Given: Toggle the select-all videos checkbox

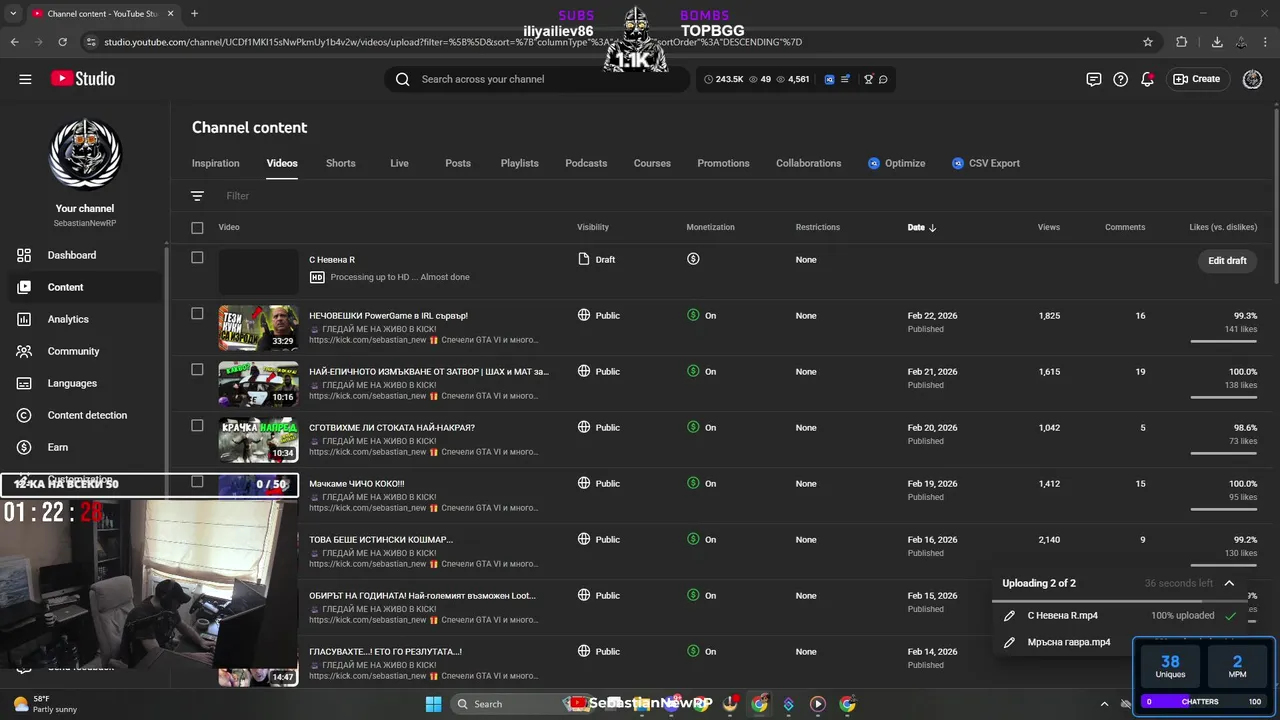Looking at the screenshot, I should [197, 228].
